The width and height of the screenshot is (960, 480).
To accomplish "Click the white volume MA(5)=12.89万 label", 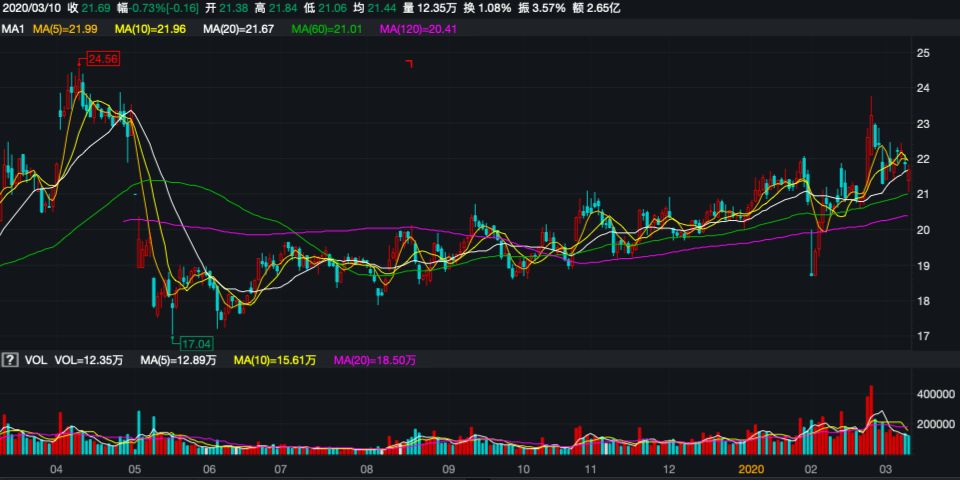I will [x=178, y=359].
